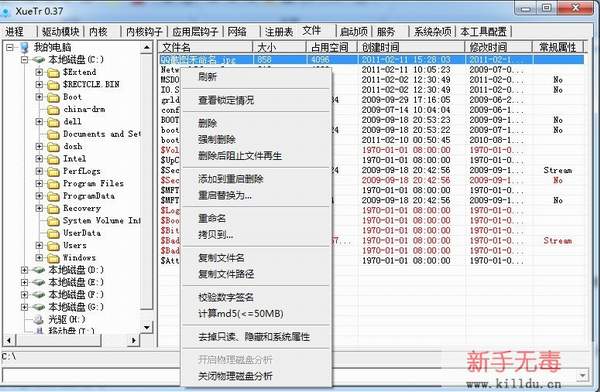Screen dimensions: 600x392
Task: Click the china-drm folder icon
Action: 53,109
